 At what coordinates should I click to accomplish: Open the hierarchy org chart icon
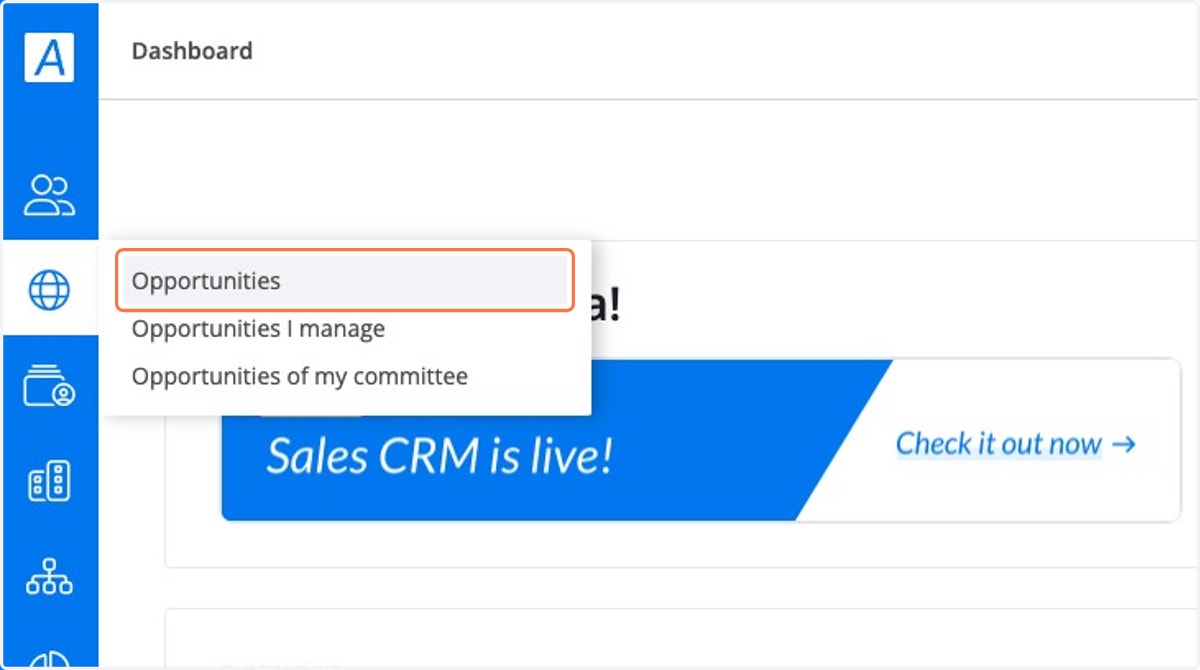click(x=49, y=577)
